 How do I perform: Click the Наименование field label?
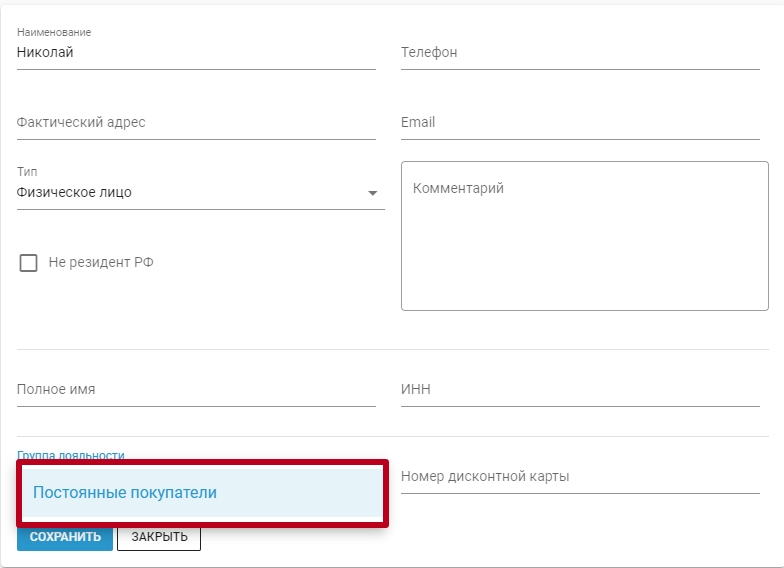click(54, 32)
